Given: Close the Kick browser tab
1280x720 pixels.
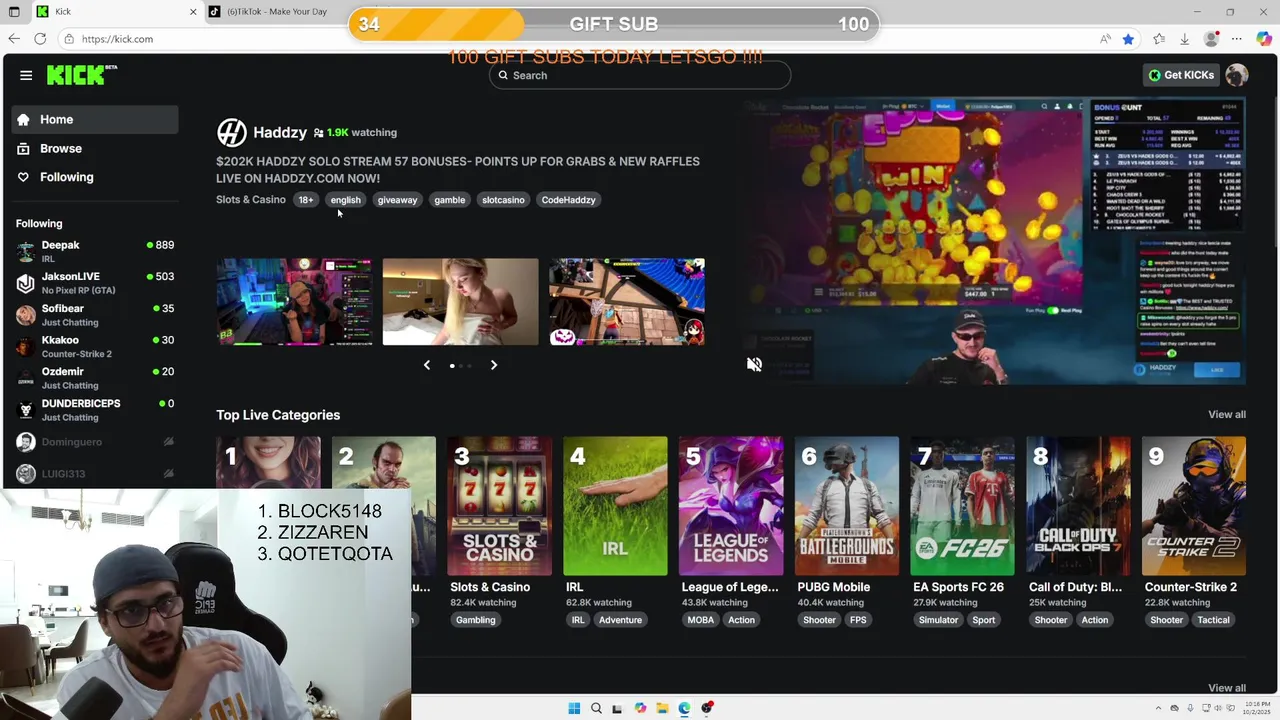Looking at the screenshot, I should [193, 11].
